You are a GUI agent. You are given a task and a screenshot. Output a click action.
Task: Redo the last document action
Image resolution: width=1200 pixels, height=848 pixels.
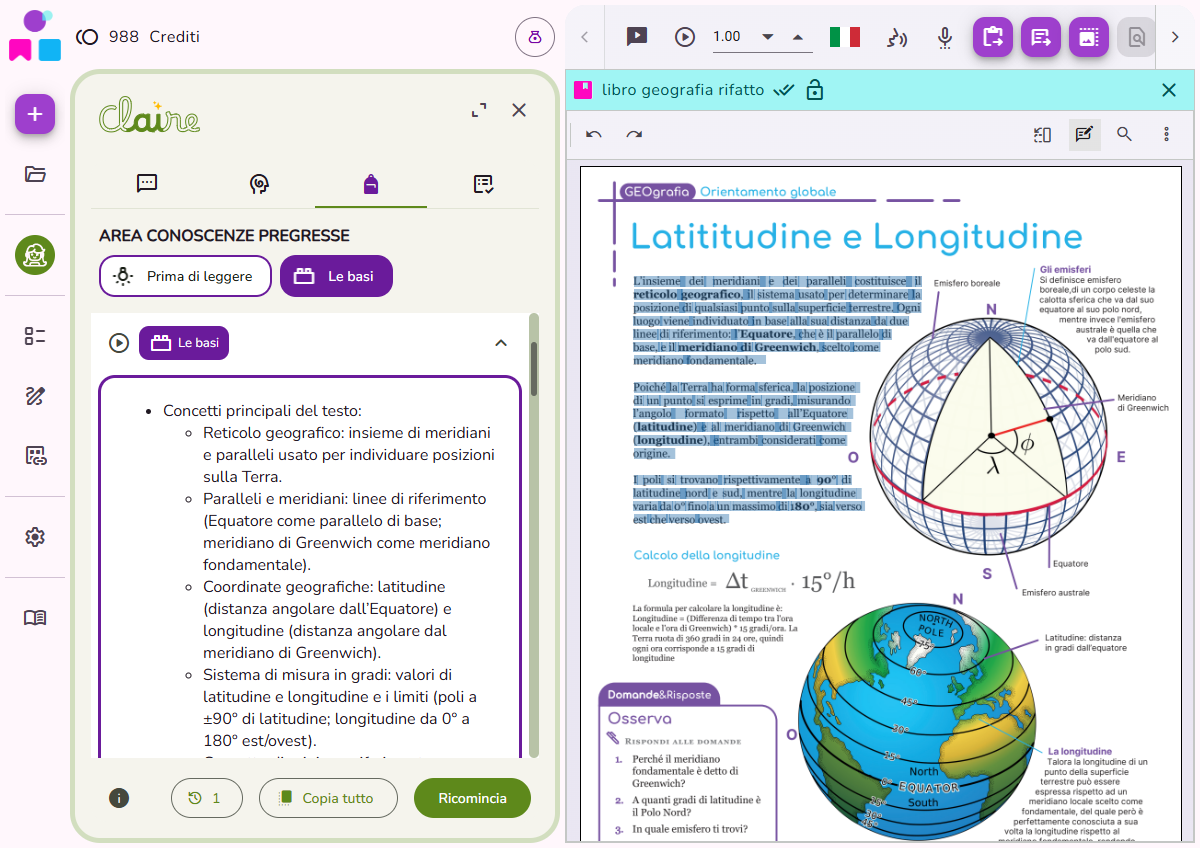(x=634, y=134)
